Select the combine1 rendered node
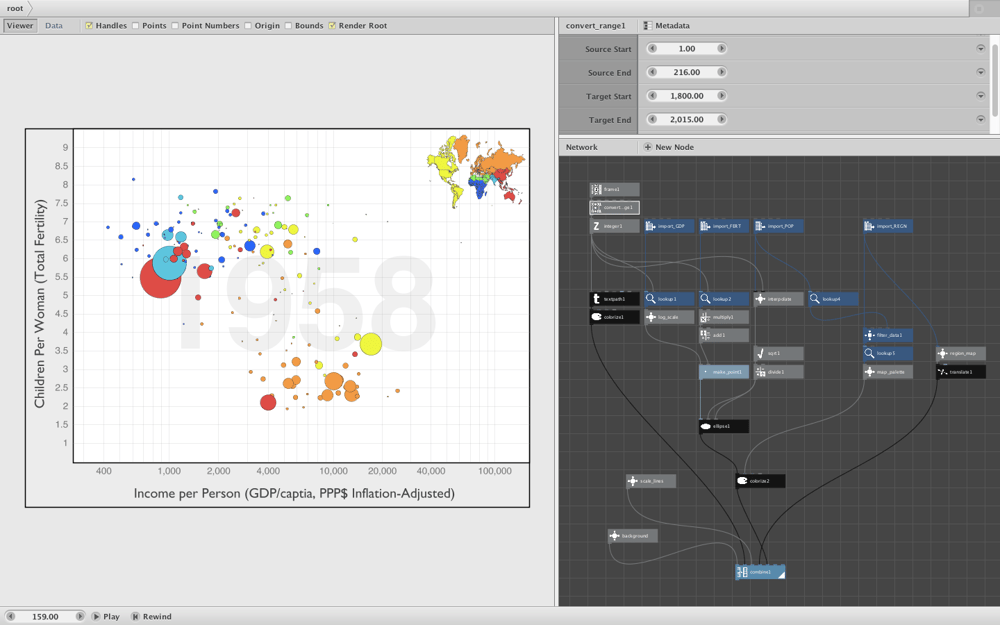Viewport: 1000px width, 625px height. (760, 572)
